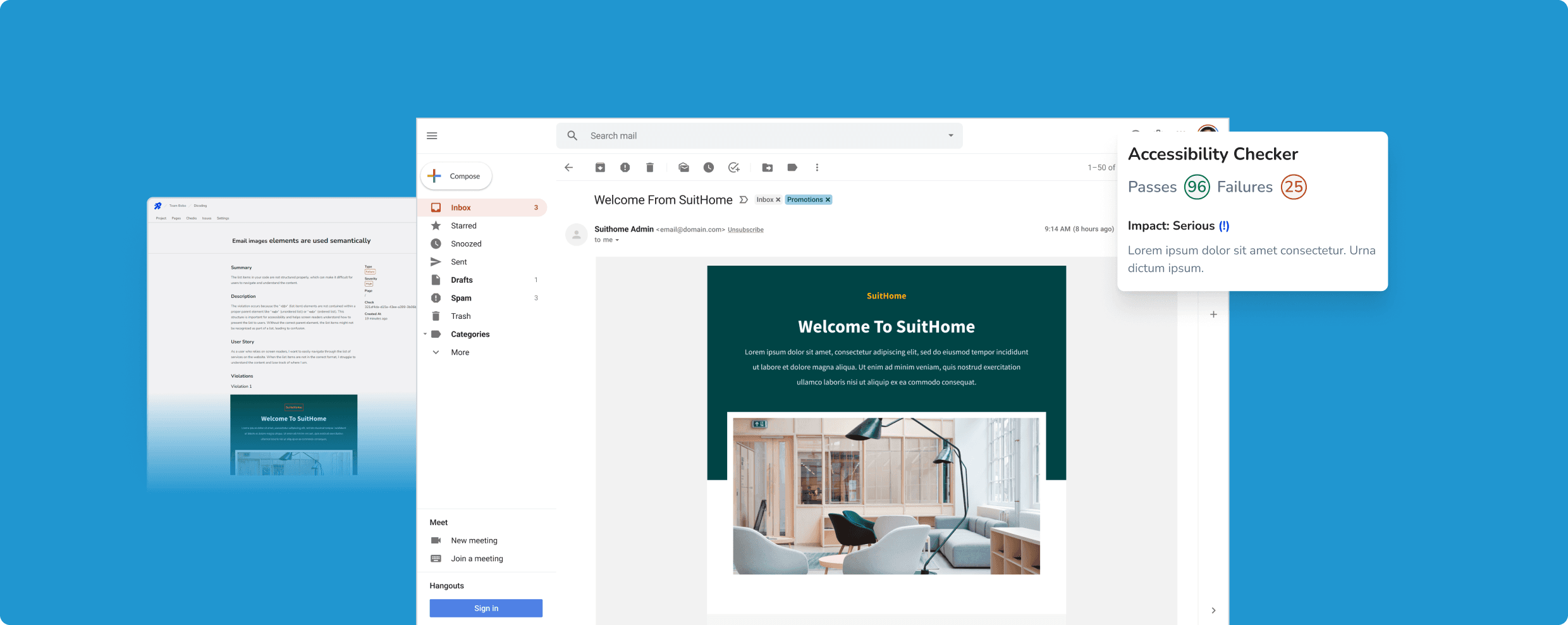
Task: Remove the Promotions label tag
Action: coord(828,200)
